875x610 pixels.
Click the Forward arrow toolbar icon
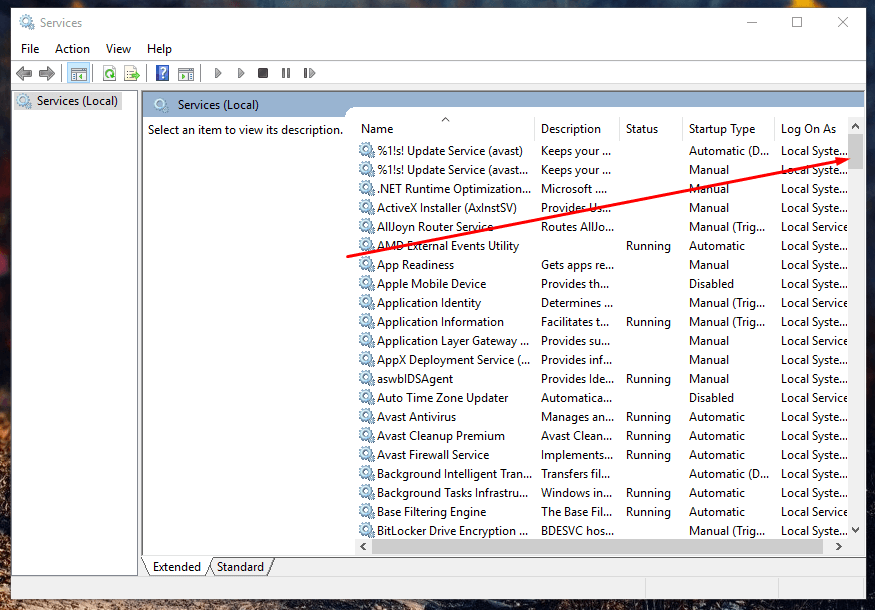[47, 73]
